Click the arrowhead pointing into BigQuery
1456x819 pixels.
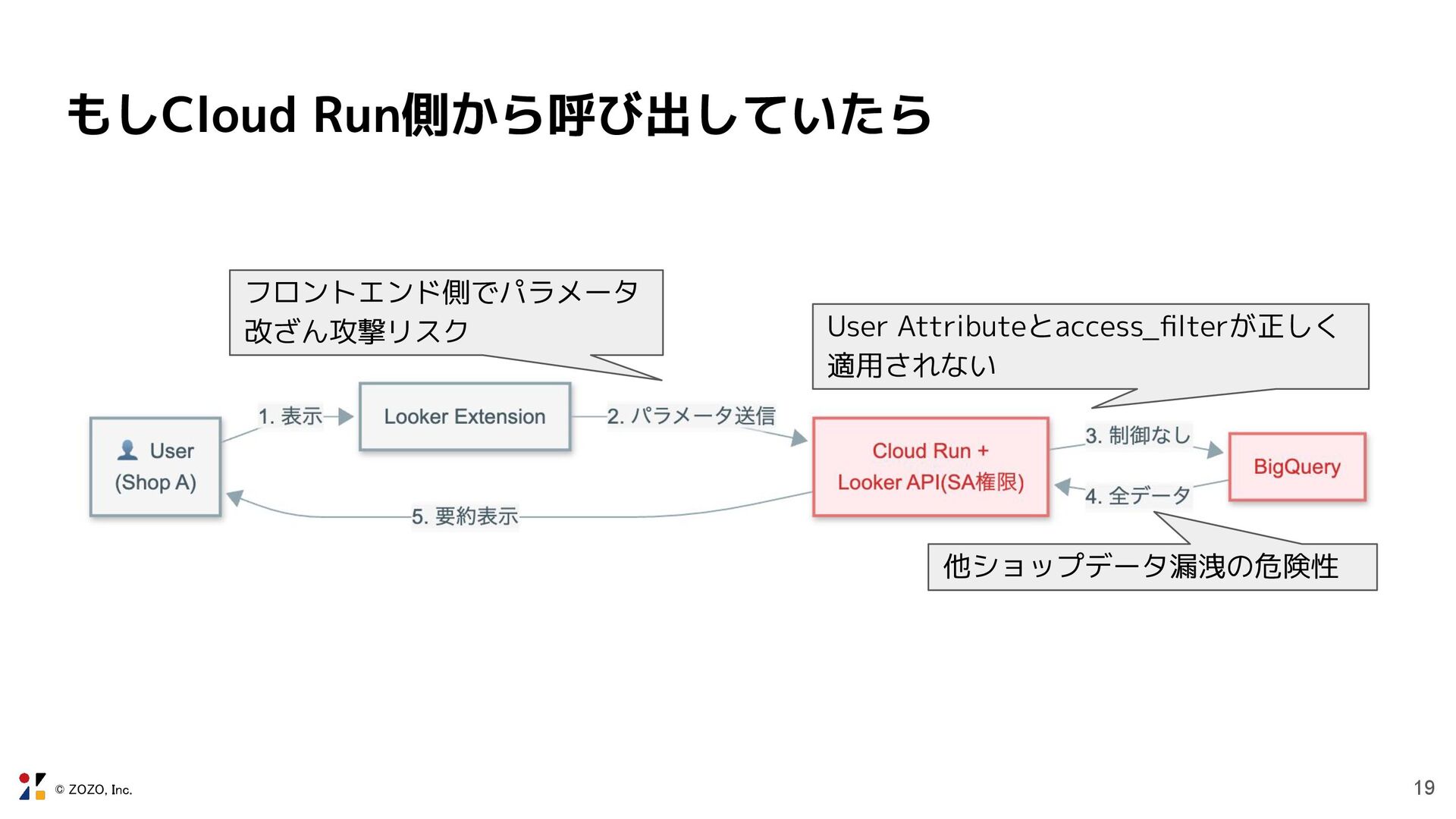[1215, 450]
